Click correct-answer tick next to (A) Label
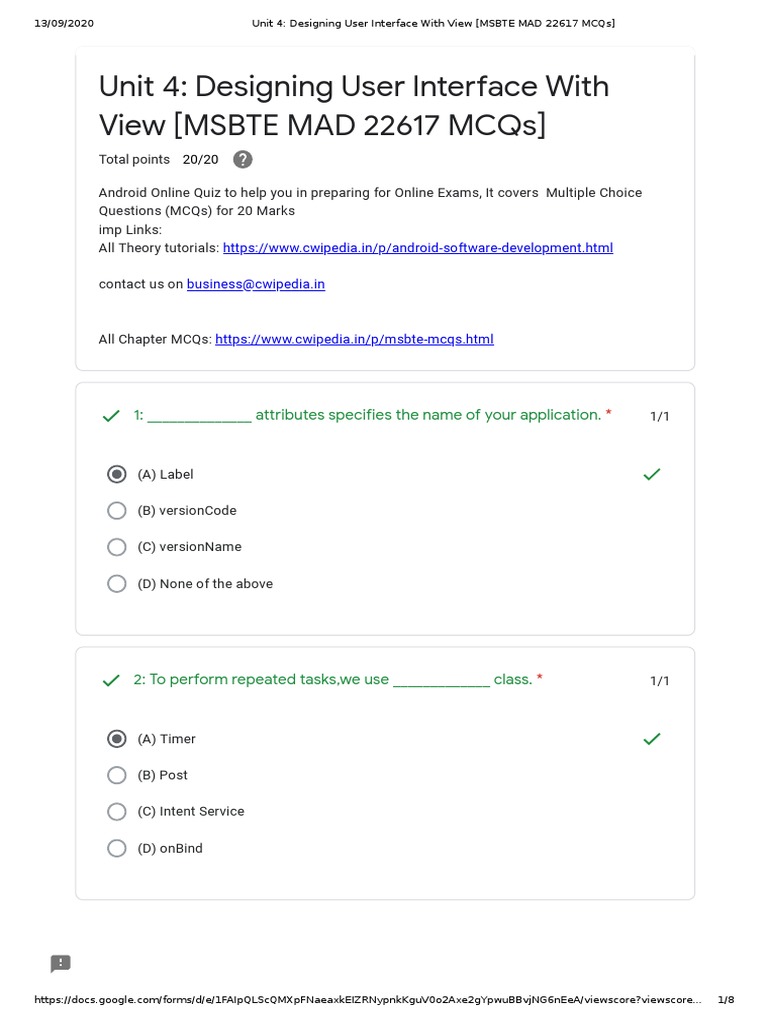The image size is (768, 1024). coord(652,474)
